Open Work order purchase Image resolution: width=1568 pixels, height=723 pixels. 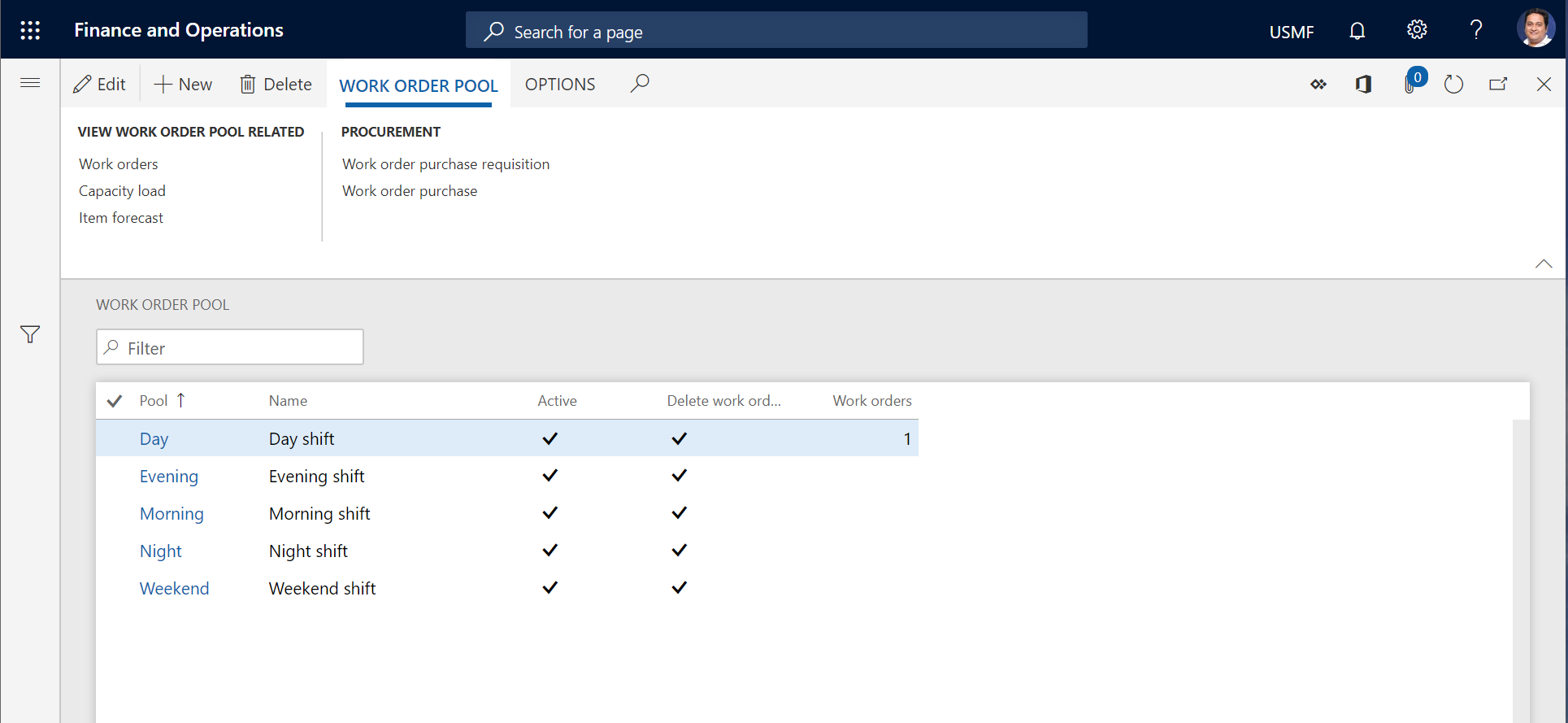[410, 191]
